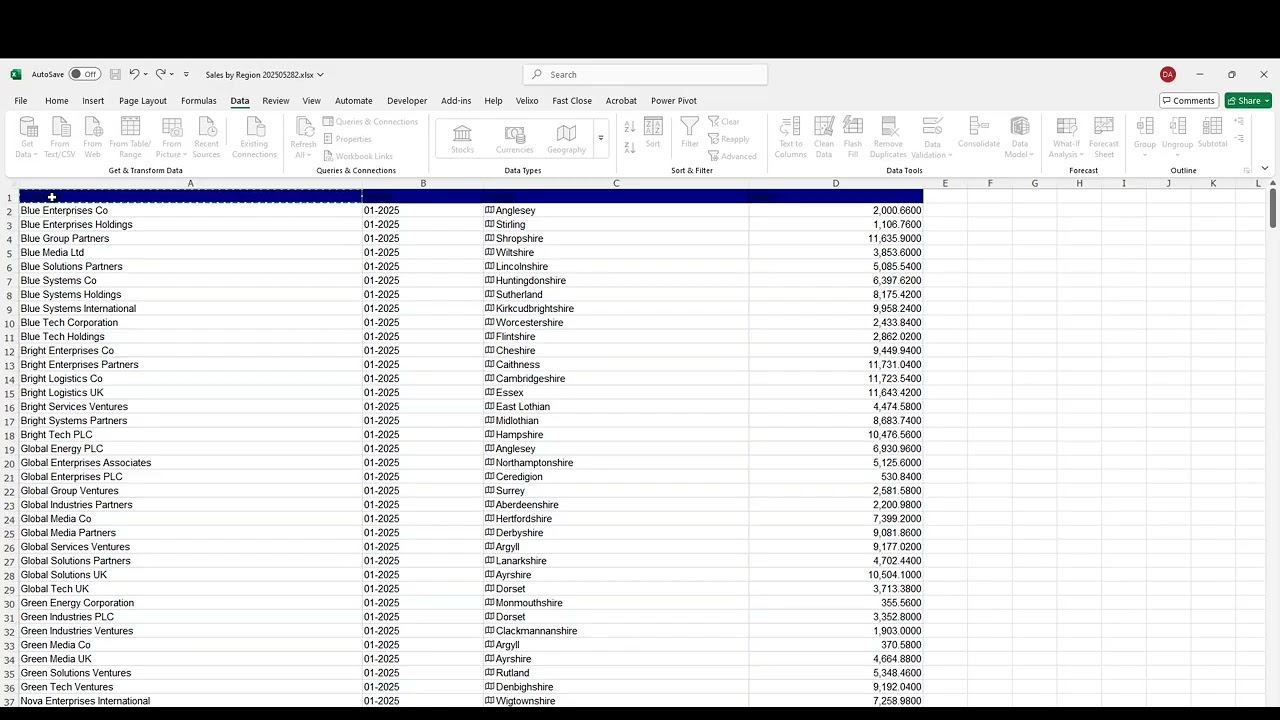Click Sort A to Z icon

[x=629, y=127]
